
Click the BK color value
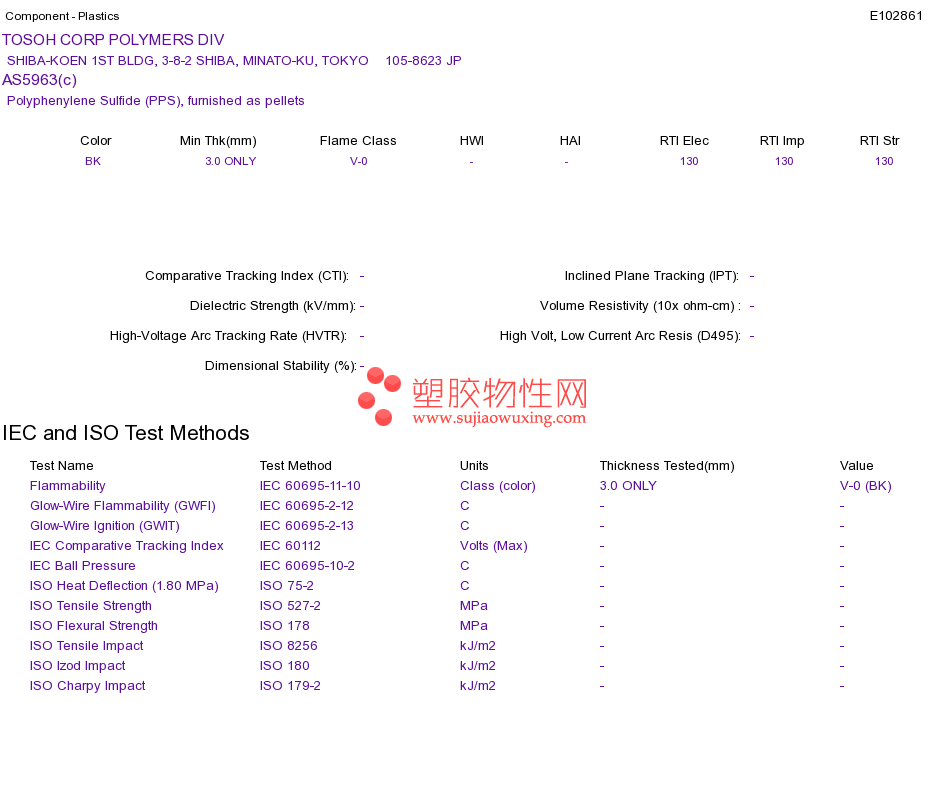coord(93,161)
